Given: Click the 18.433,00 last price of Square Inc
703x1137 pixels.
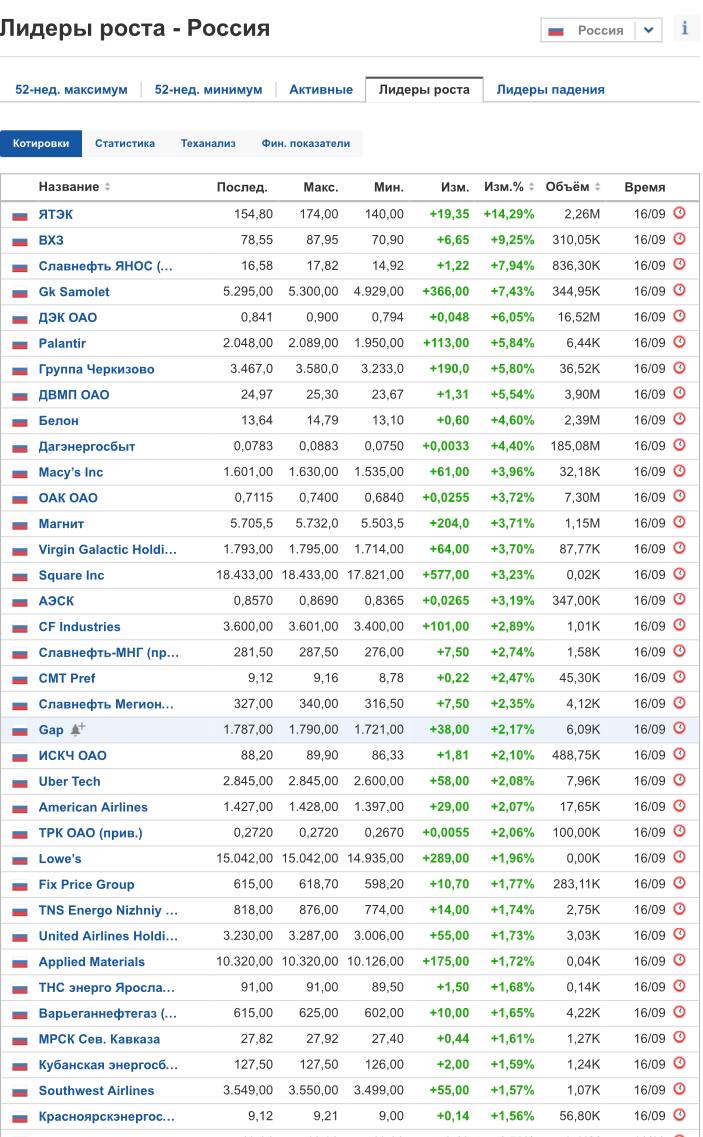Looking at the screenshot, I should tap(244, 575).
